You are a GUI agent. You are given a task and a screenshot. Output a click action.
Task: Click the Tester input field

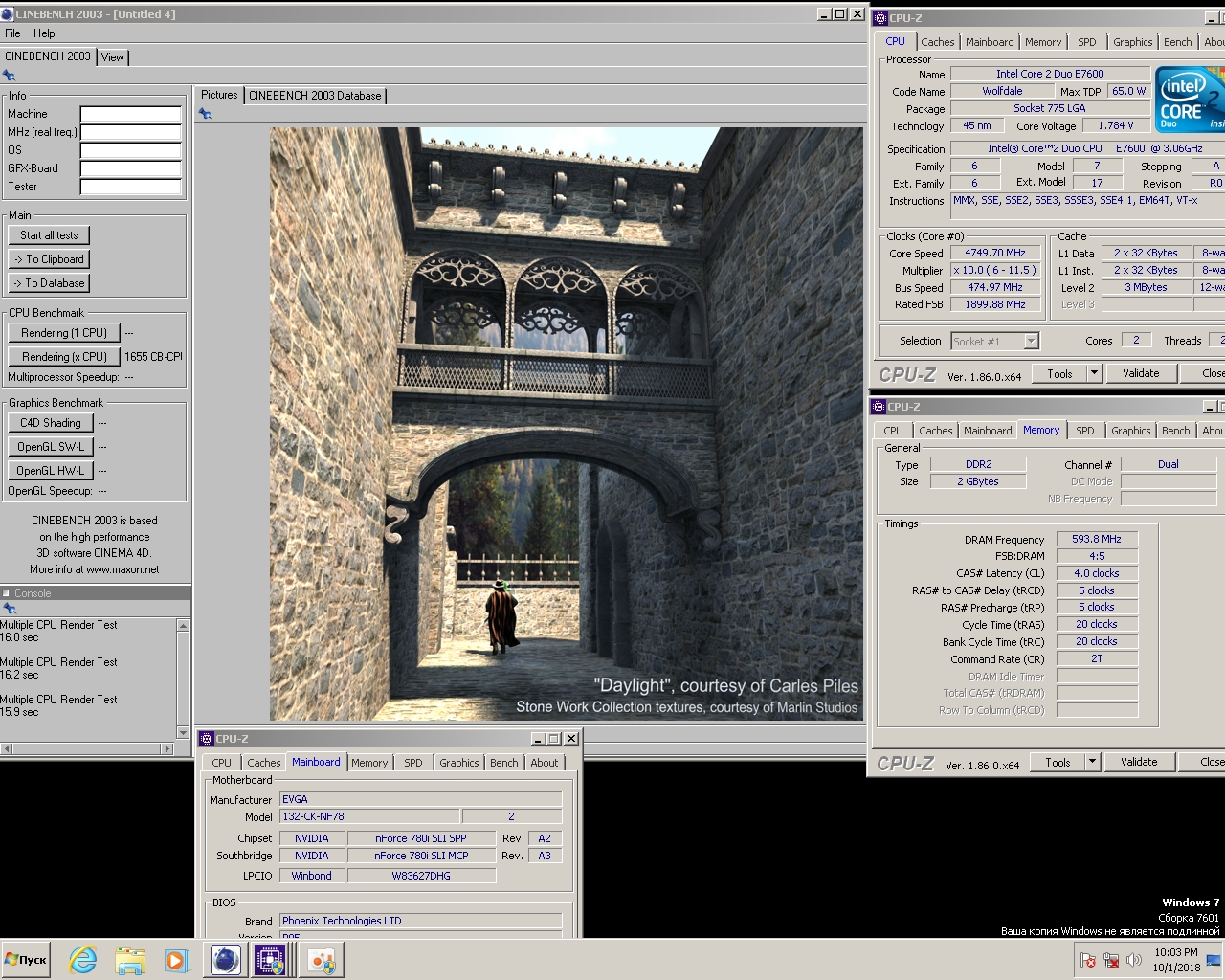coord(131,187)
